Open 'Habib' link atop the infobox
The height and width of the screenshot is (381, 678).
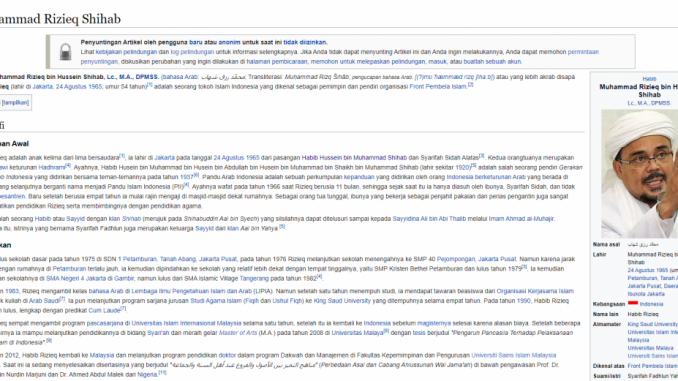(x=649, y=79)
